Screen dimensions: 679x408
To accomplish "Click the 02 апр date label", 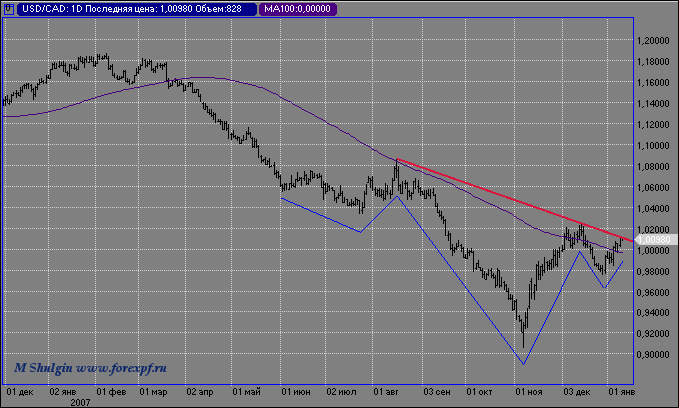I will [201, 391].
